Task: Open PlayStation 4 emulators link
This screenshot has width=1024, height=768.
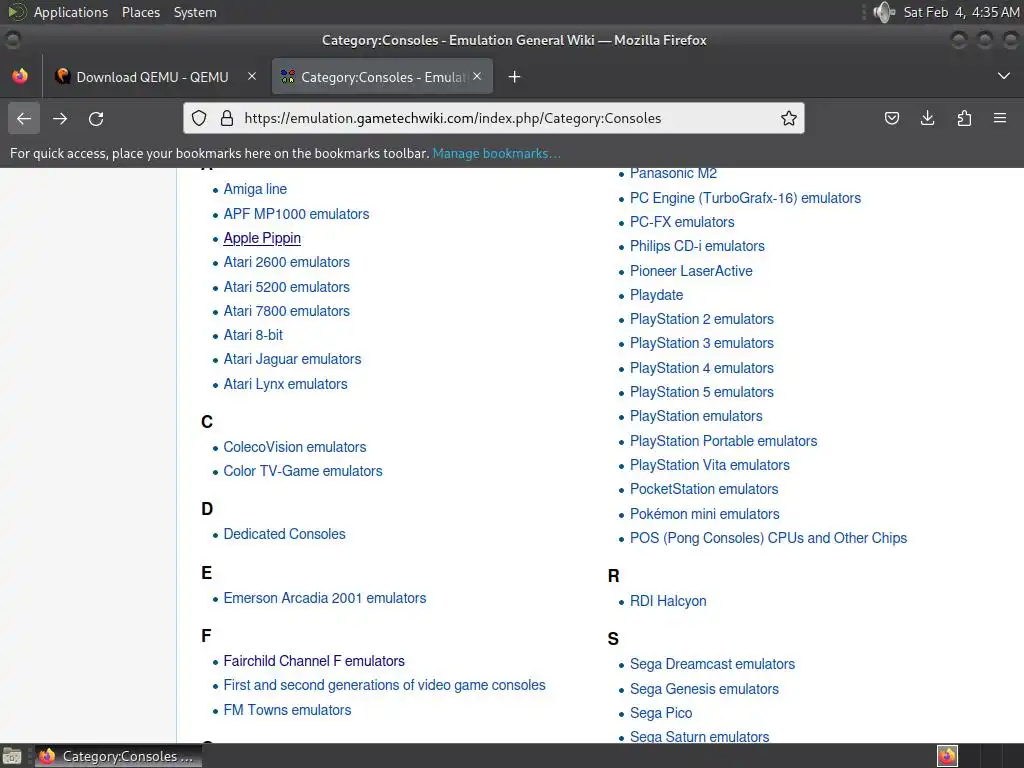Action: click(701, 369)
